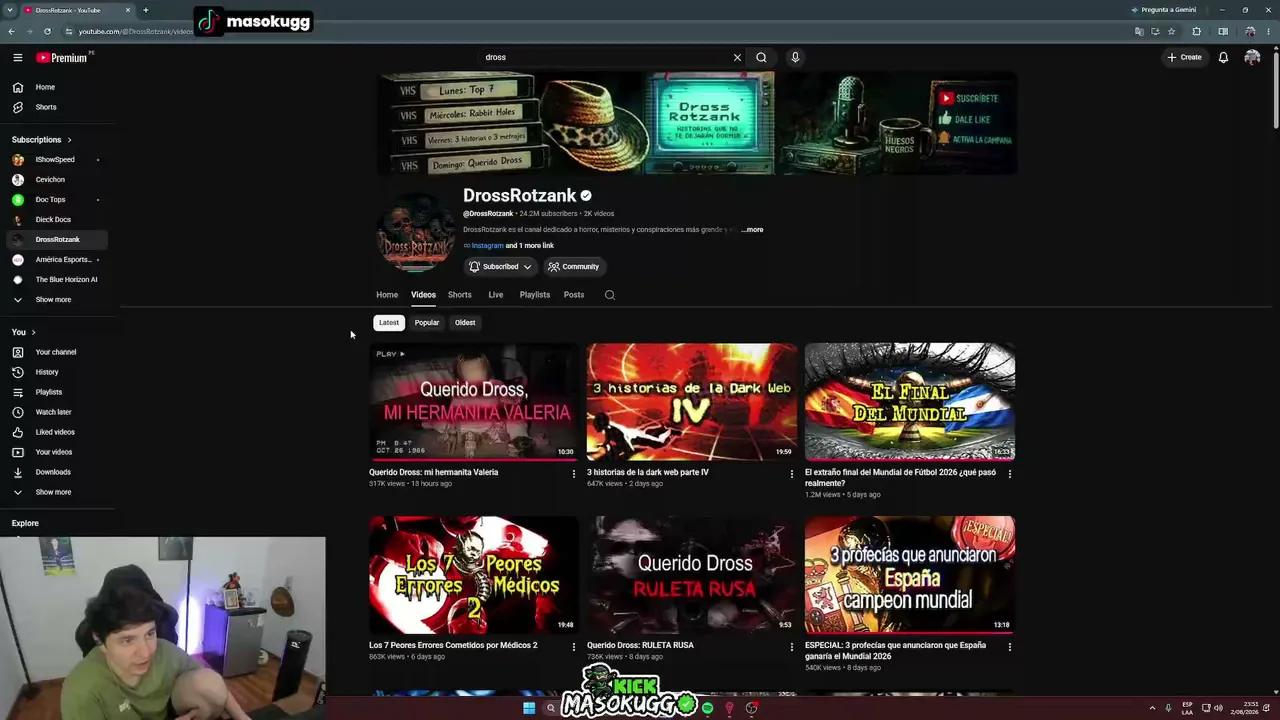The image size is (1280, 720).
Task: Sort videos by Oldest
Action: pos(465,323)
